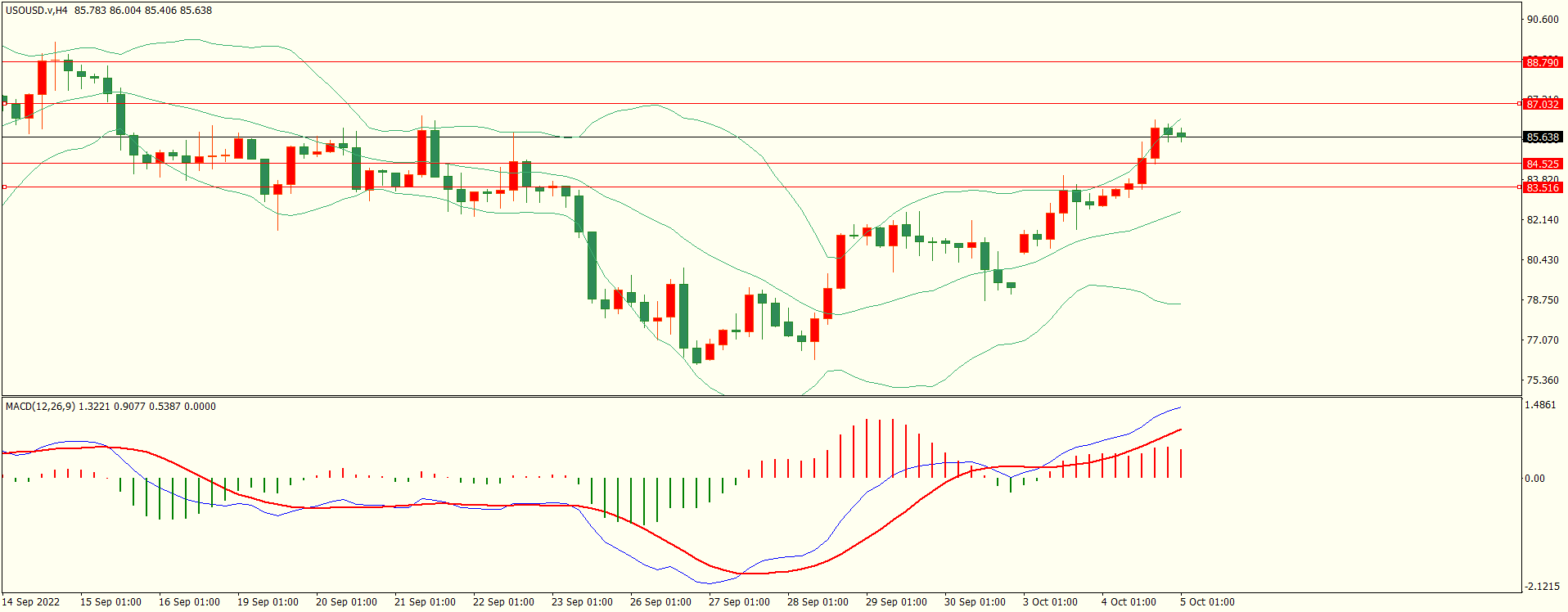The height and width of the screenshot is (612, 1568).
Task: Click the 30 Sep 01:00 date label
Action: click(x=975, y=602)
